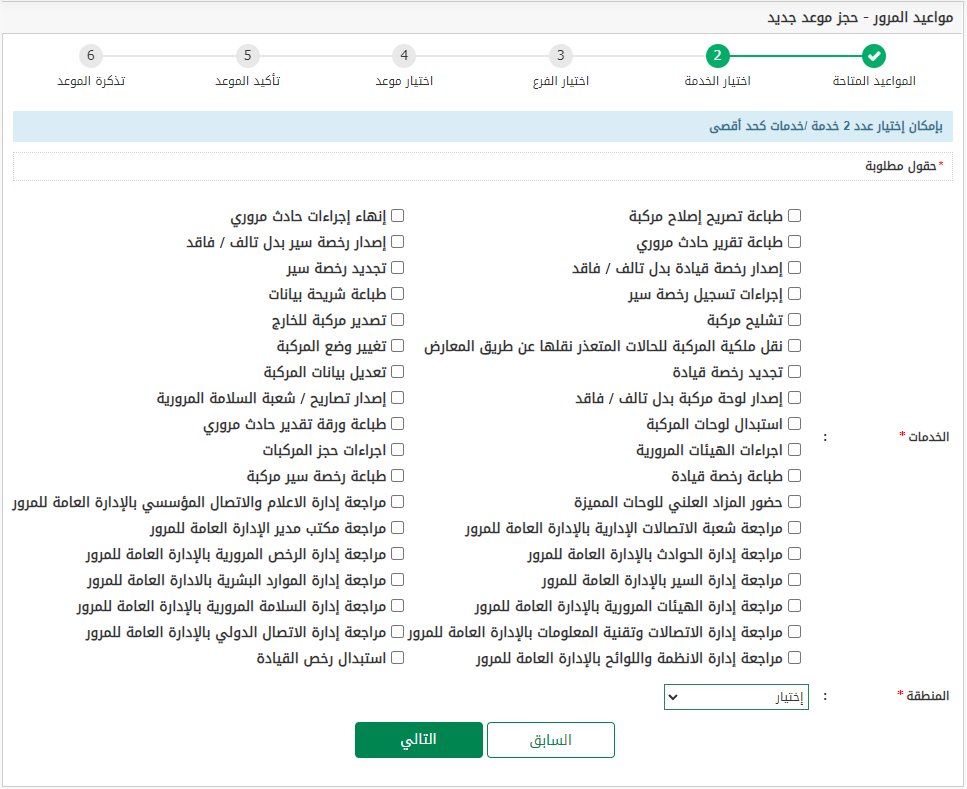This screenshot has width=967, height=789.
Task: Enable اجراءات حجز المركبات checkbox
Action: click(398, 450)
